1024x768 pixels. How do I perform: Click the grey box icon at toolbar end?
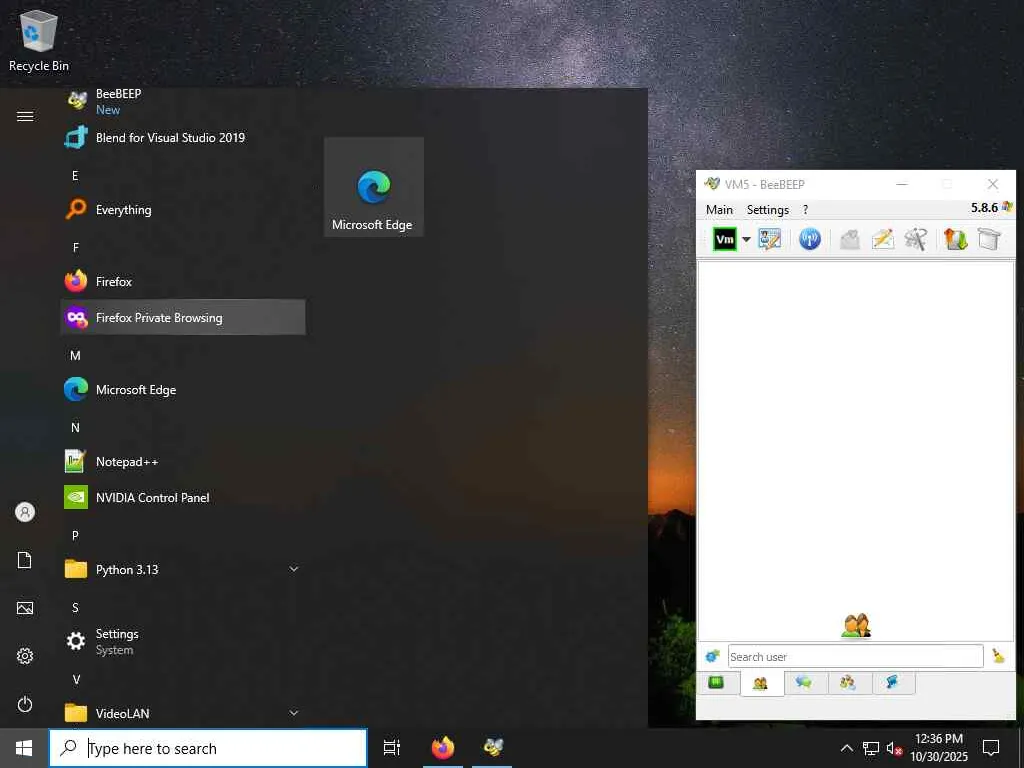989,239
